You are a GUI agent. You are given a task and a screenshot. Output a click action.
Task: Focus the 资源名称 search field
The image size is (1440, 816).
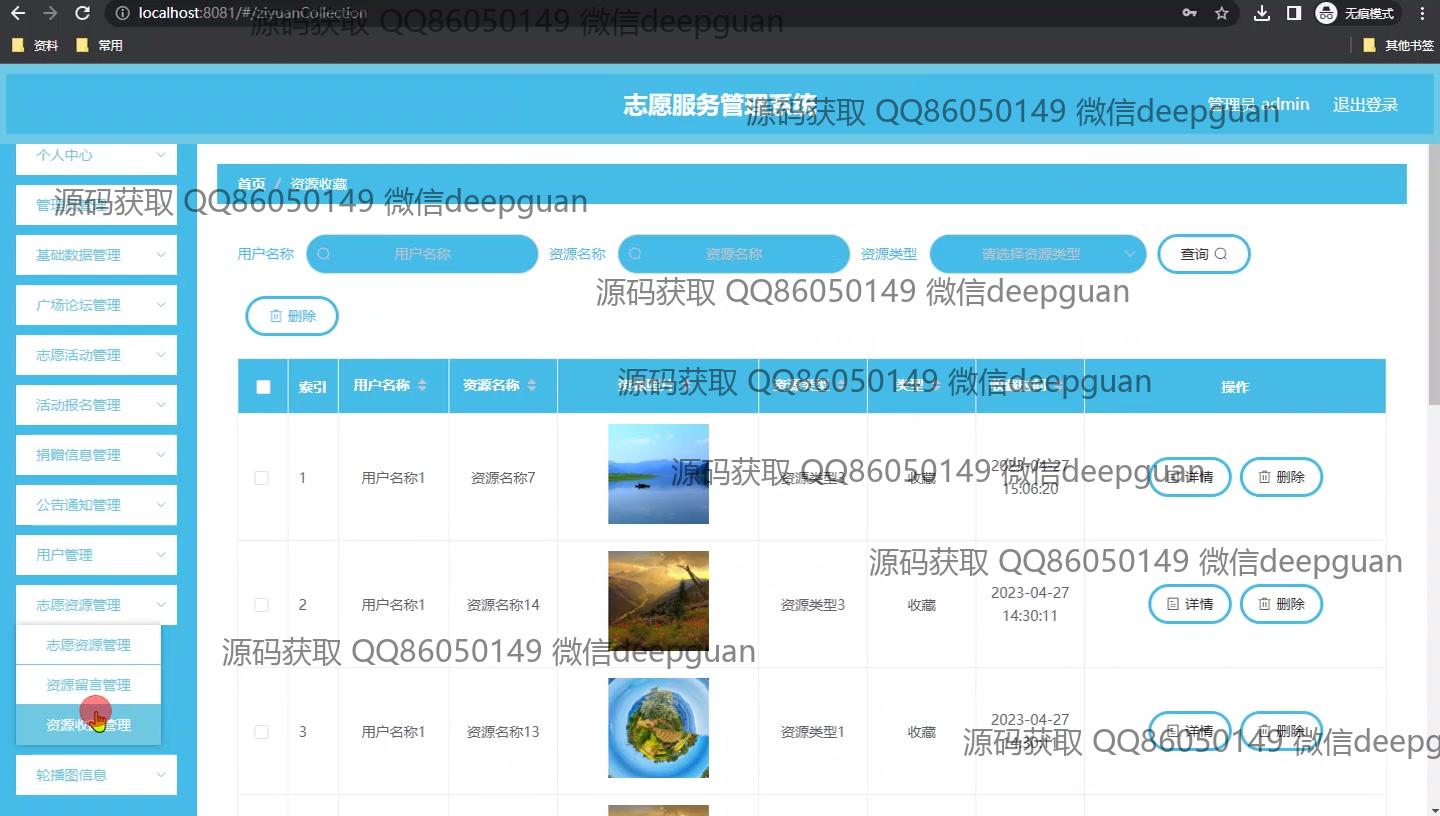(x=734, y=254)
